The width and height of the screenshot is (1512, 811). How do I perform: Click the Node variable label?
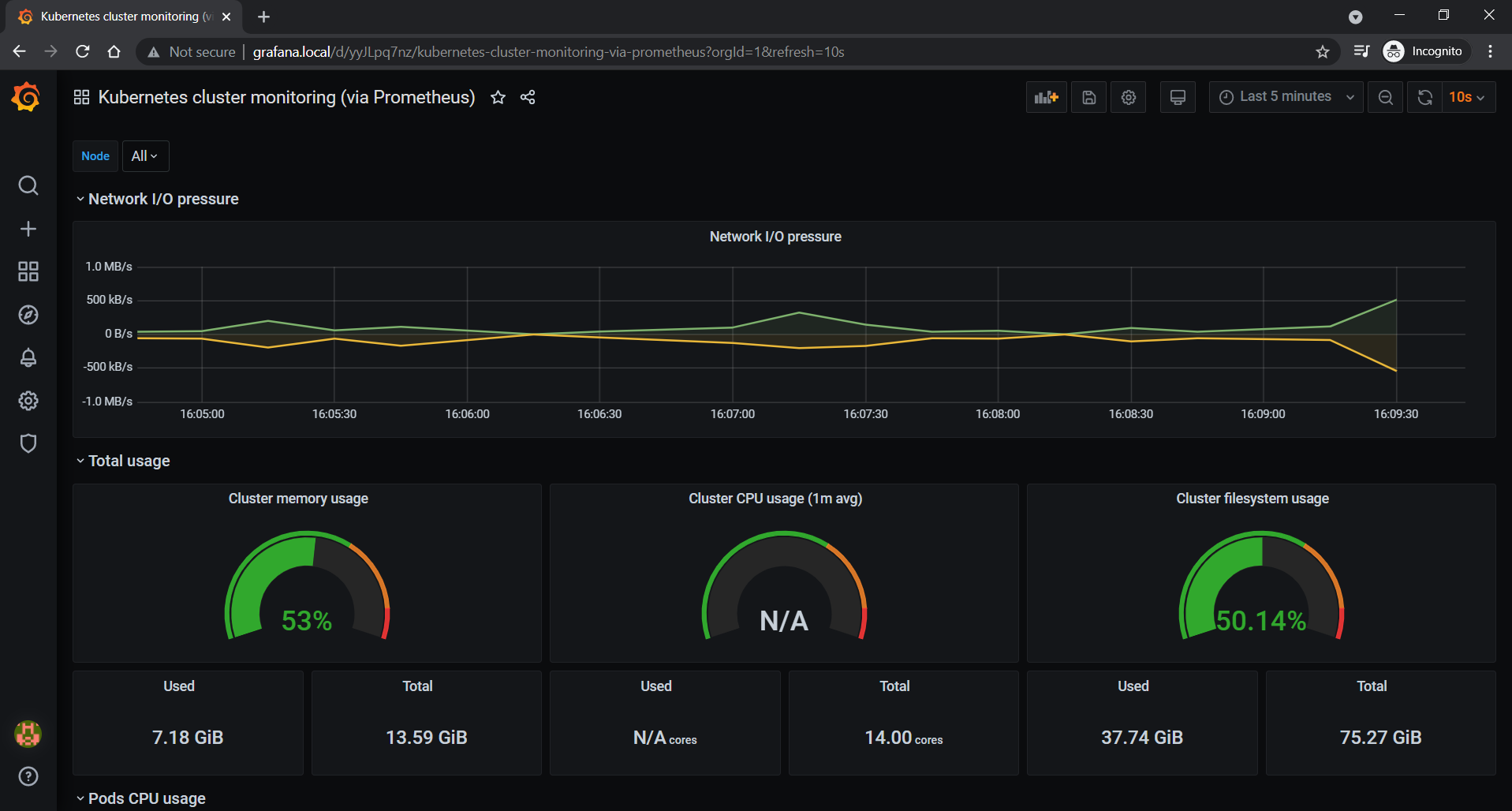(x=95, y=156)
